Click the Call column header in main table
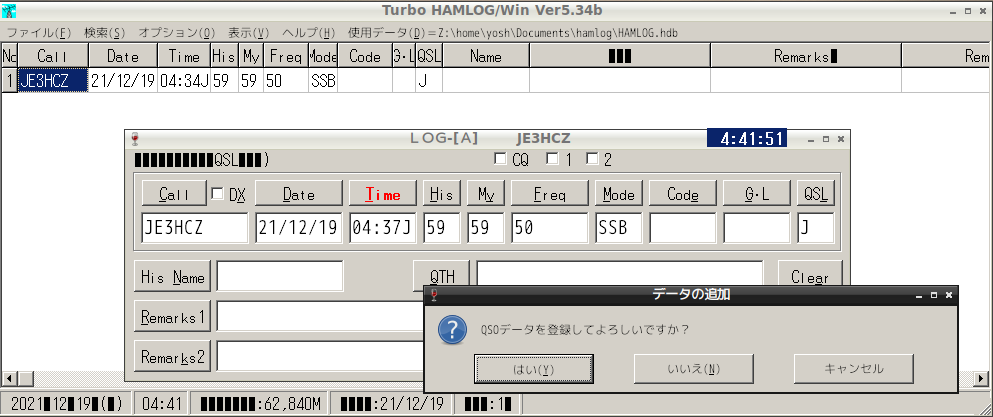 53,56
